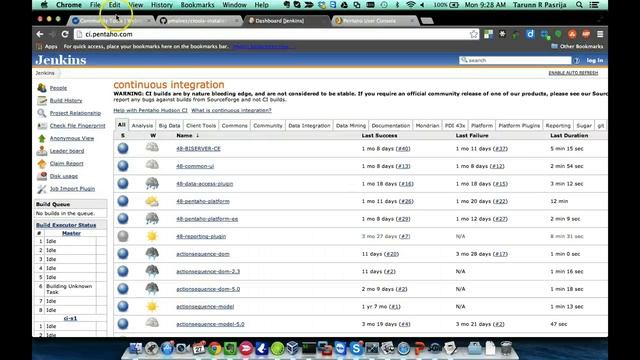Image resolution: width=640 pixels, height=360 pixels.
Task: Switch to the Client Tools tab
Action: (x=201, y=126)
